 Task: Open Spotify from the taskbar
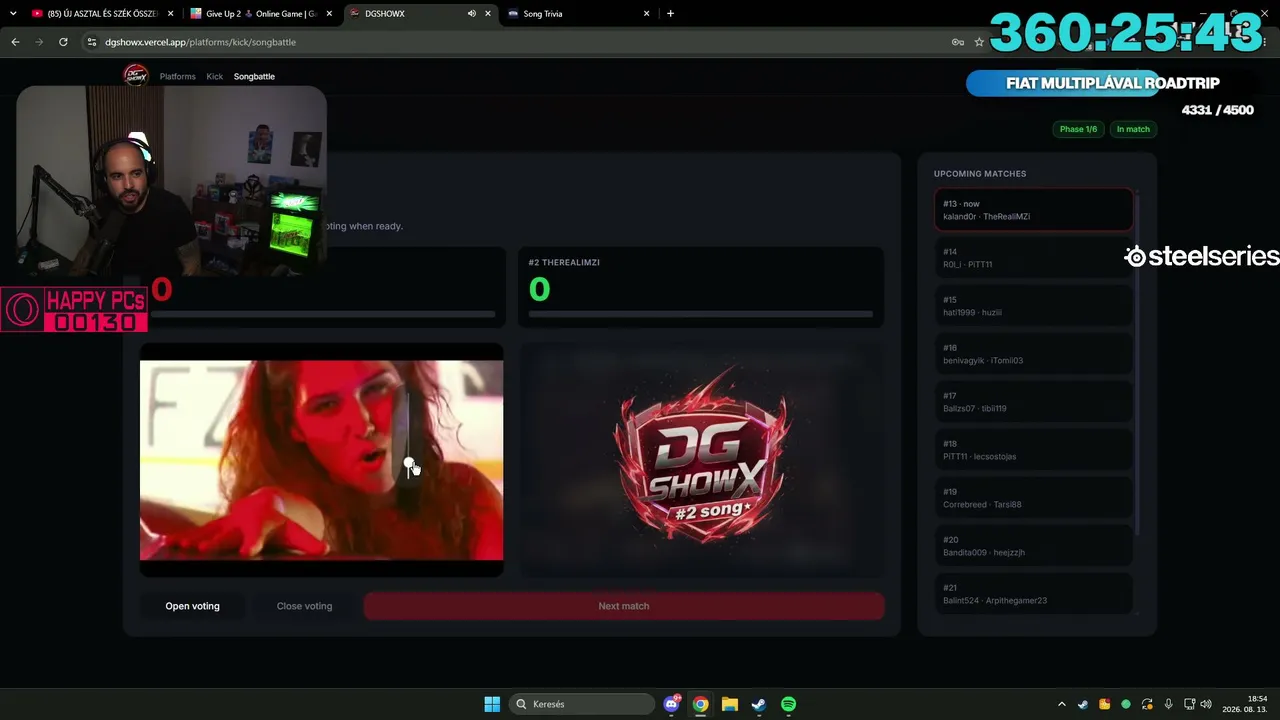(788, 704)
